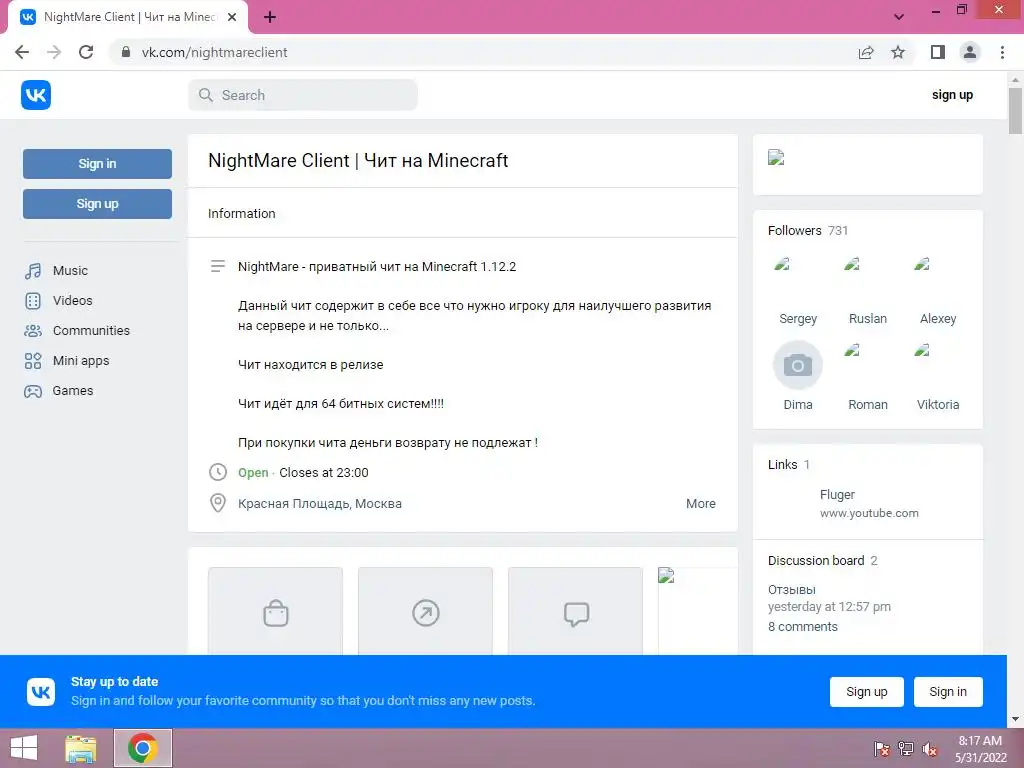Viewport: 1024px width, 768px height.
Task: Click the shopping bag tile icon
Action: 276,613
